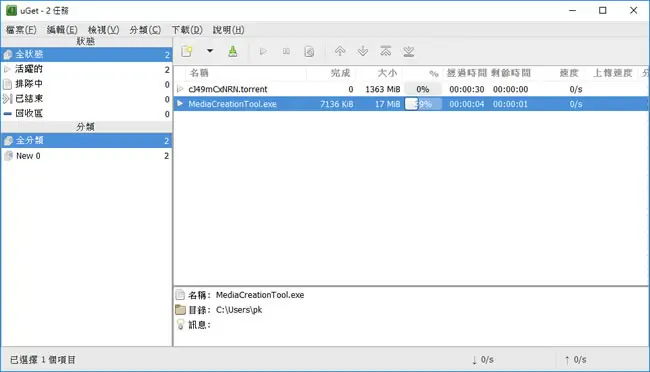Click the uGet application icon in title bar
The width and height of the screenshot is (650, 372).
tap(11, 10)
